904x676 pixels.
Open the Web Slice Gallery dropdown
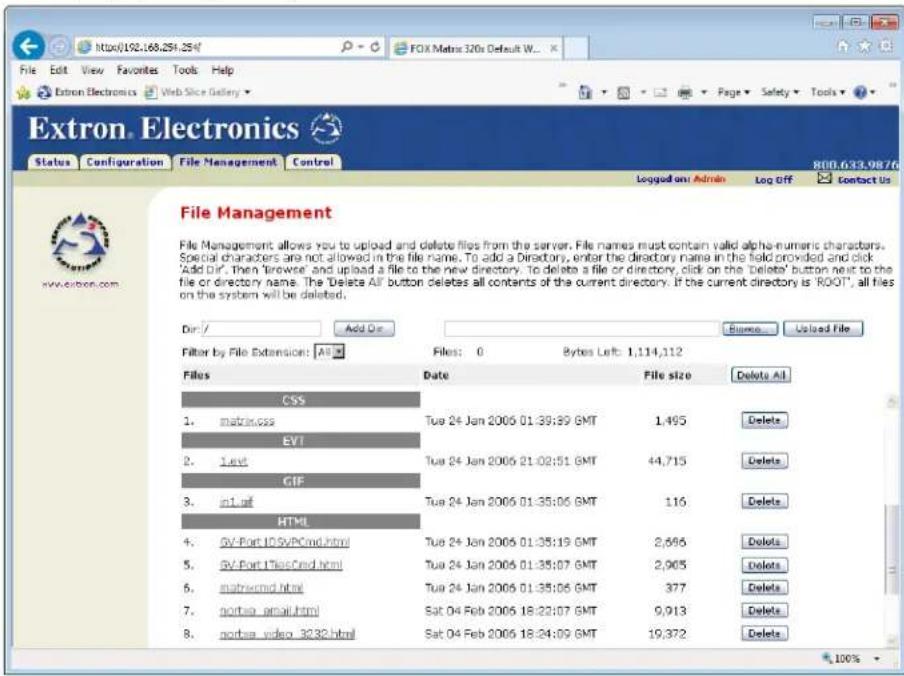point(247,92)
